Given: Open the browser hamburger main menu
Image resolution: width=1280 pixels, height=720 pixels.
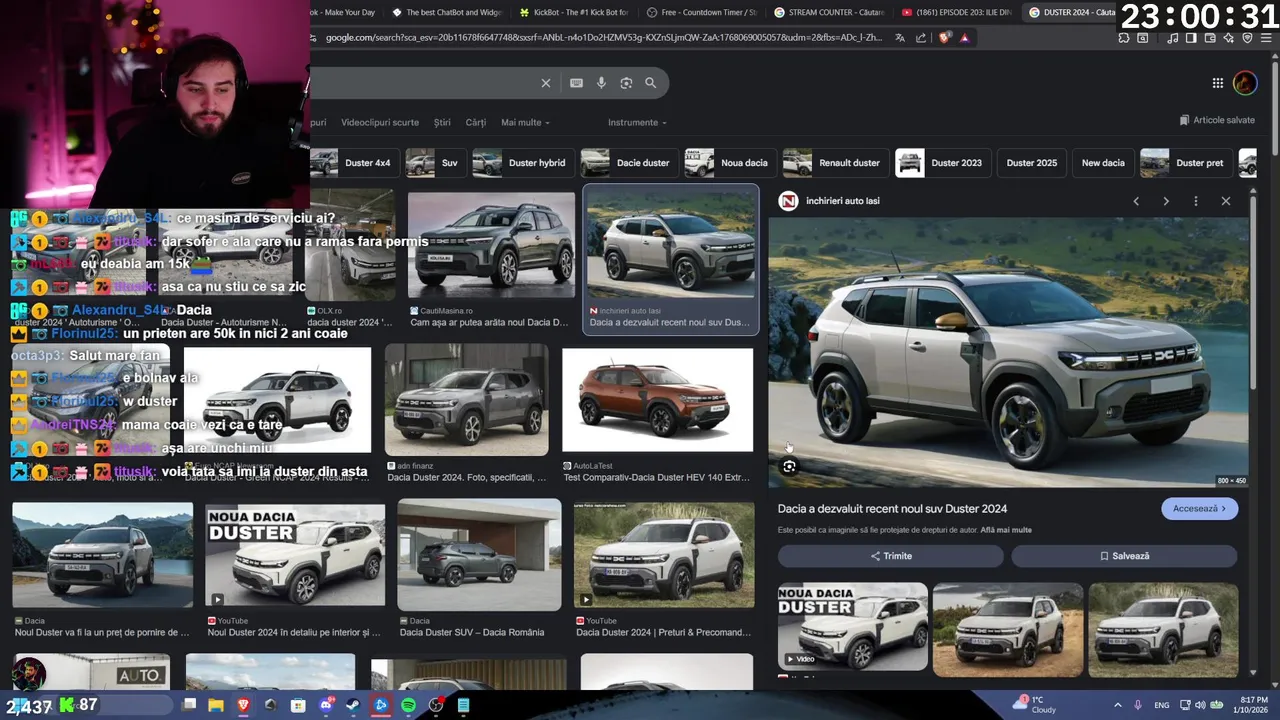Looking at the screenshot, I should pyautogui.click(x=1266, y=38).
